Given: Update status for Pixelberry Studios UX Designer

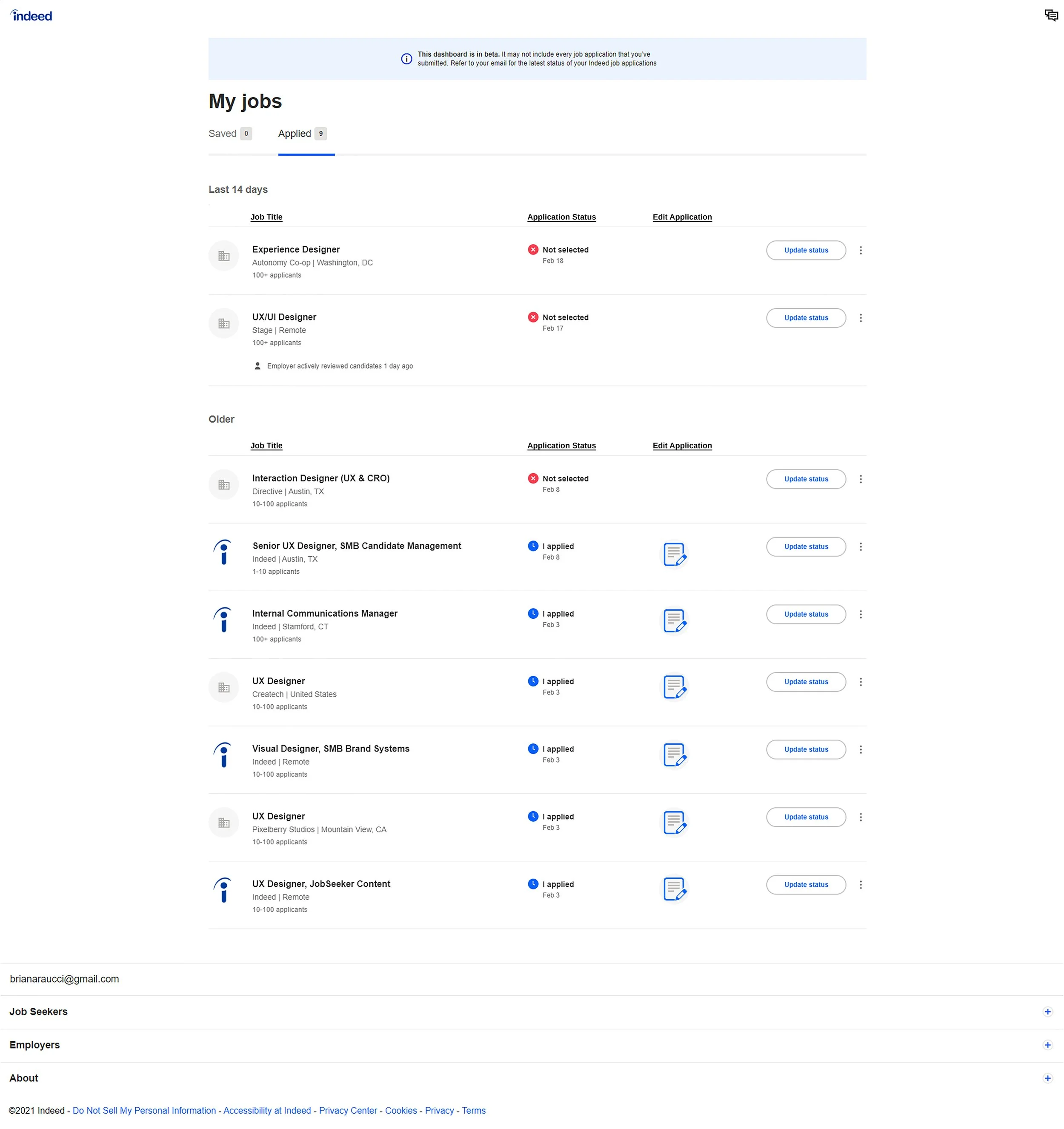Looking at the screenshot, I should 806,817.
